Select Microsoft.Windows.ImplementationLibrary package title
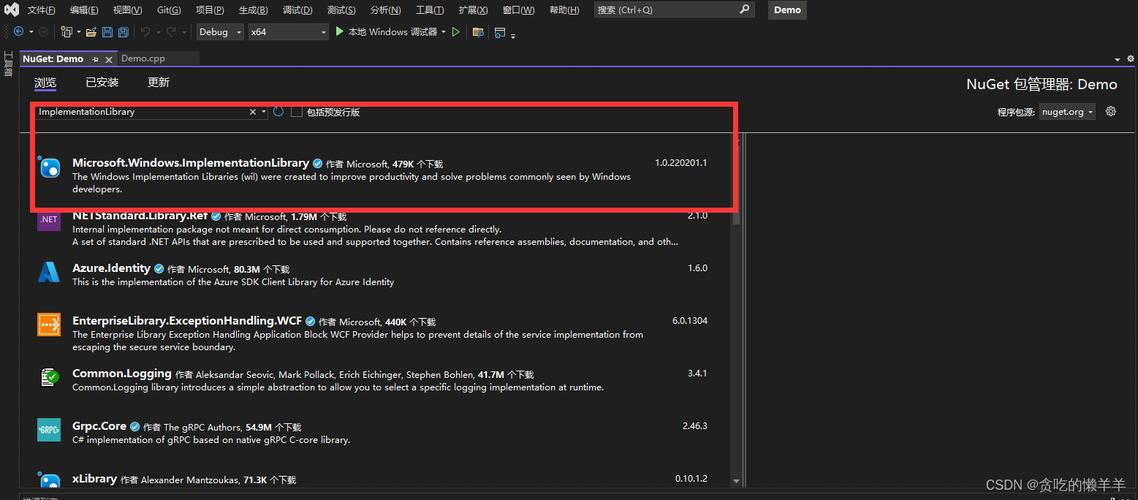1138x500 pixels. pos(191,163)
